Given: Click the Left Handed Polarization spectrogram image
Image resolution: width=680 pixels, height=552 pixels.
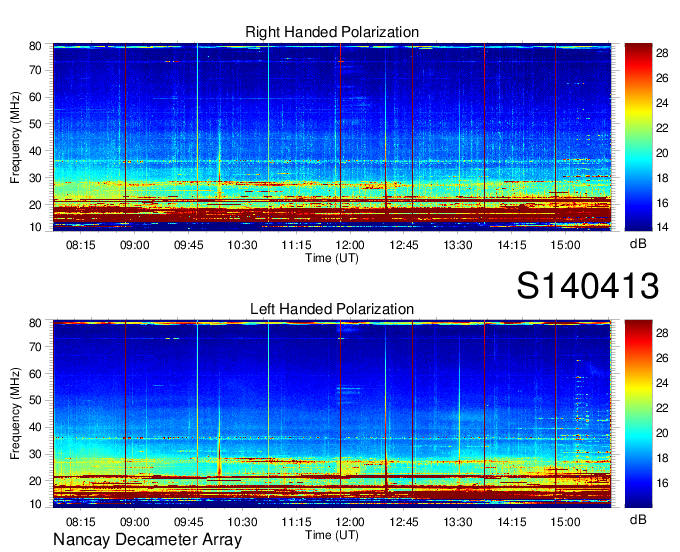Looking at the screenshot, I should coord(332,414).
